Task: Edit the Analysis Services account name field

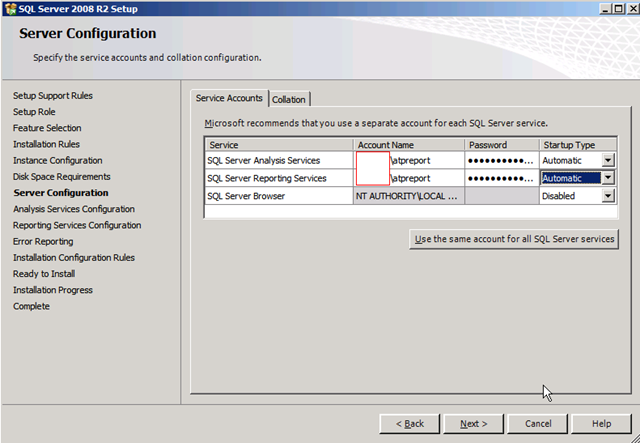Action: [x=410, y=161]
